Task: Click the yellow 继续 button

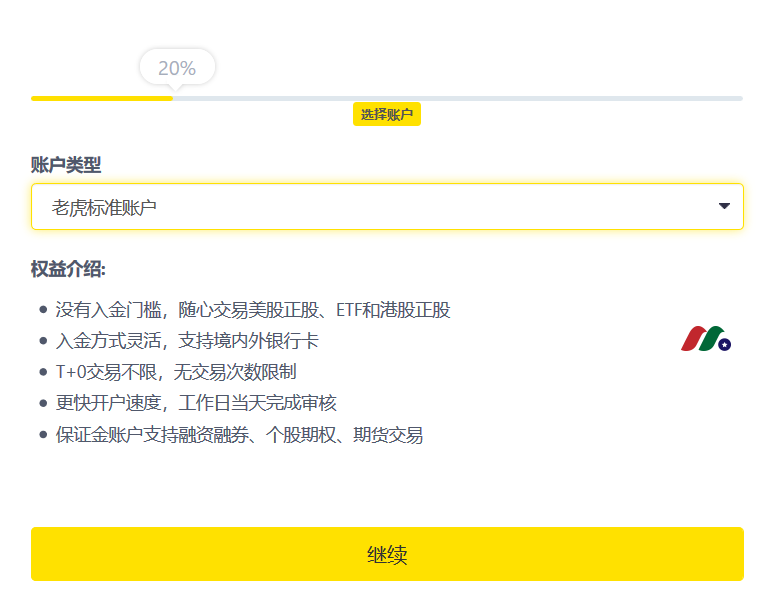Action: coord(387,554)
